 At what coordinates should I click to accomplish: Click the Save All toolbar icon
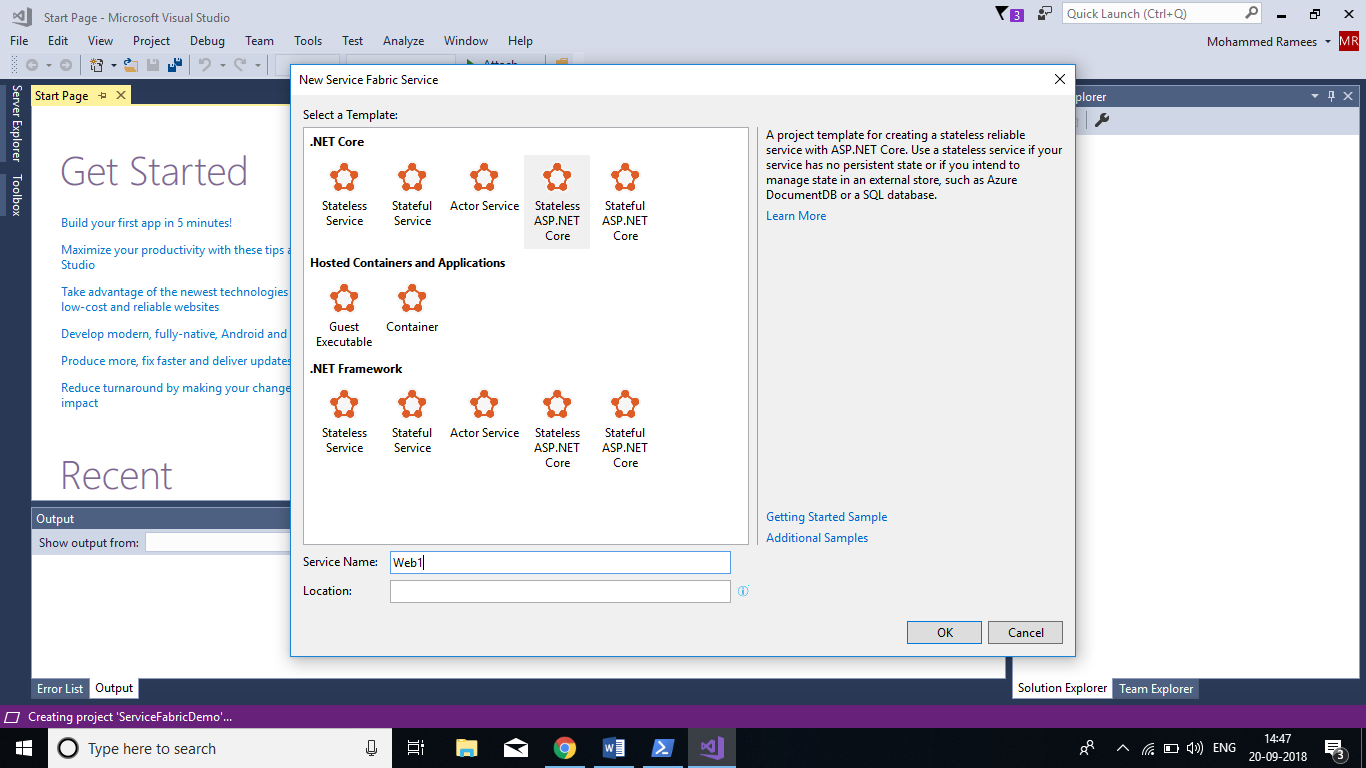coord(175,65)
